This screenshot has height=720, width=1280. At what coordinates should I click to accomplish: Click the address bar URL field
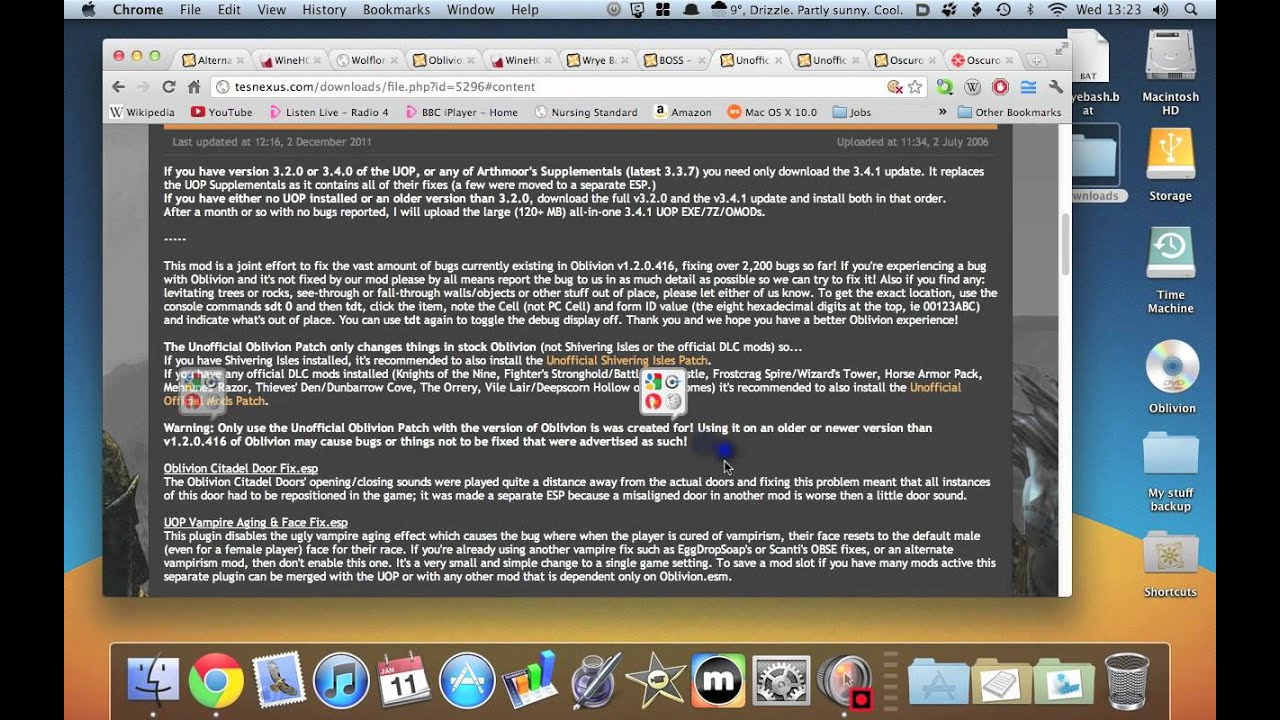(550, 87)
